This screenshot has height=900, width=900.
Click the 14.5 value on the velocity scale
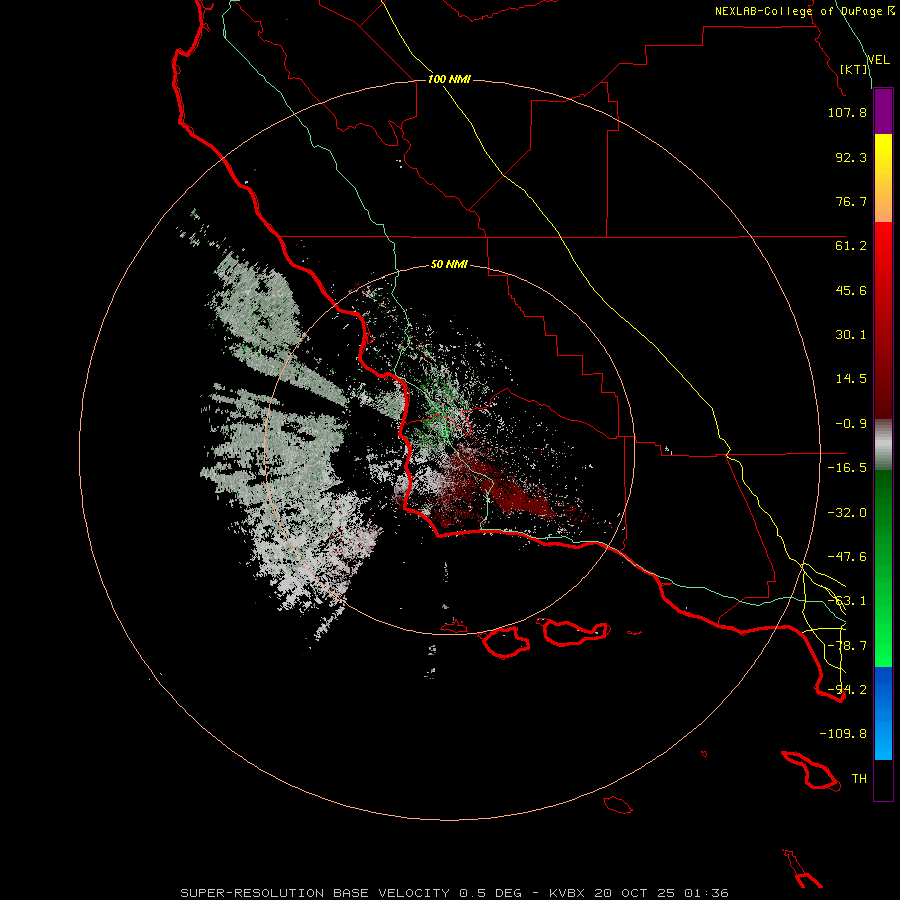tap(851, 379)
